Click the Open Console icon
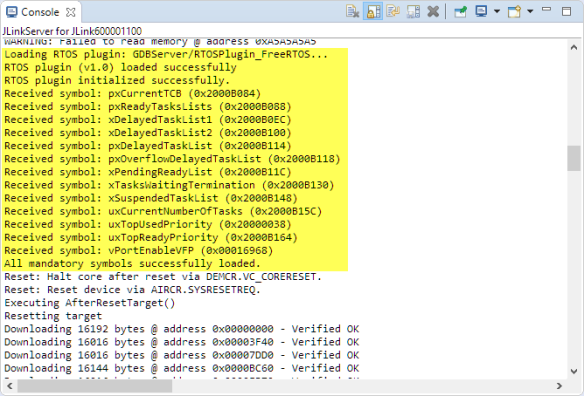Image resolution: width=584 pixels, height=396 pixels. click(514, 11)
